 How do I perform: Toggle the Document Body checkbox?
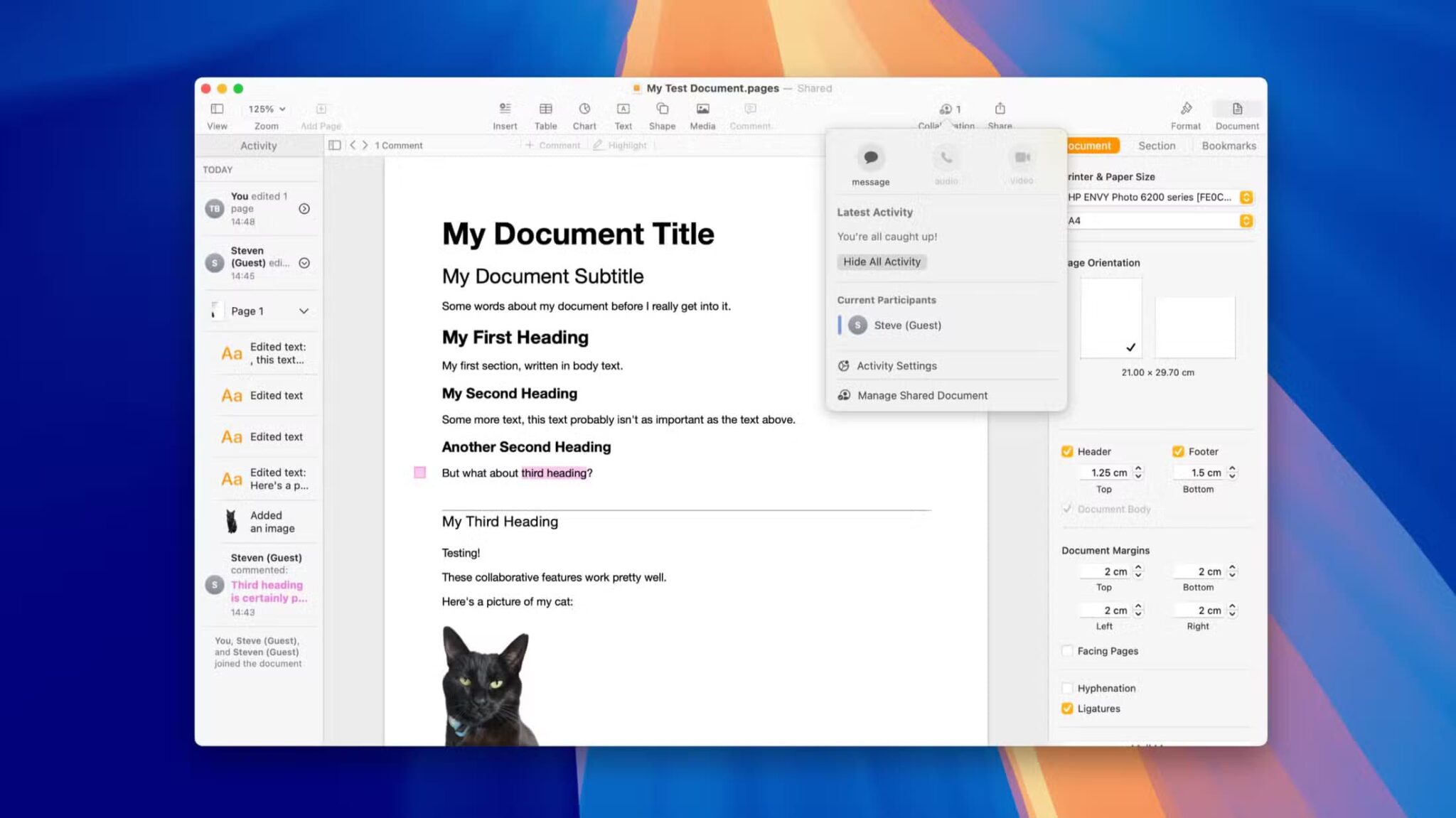[x=1066, y=509]
